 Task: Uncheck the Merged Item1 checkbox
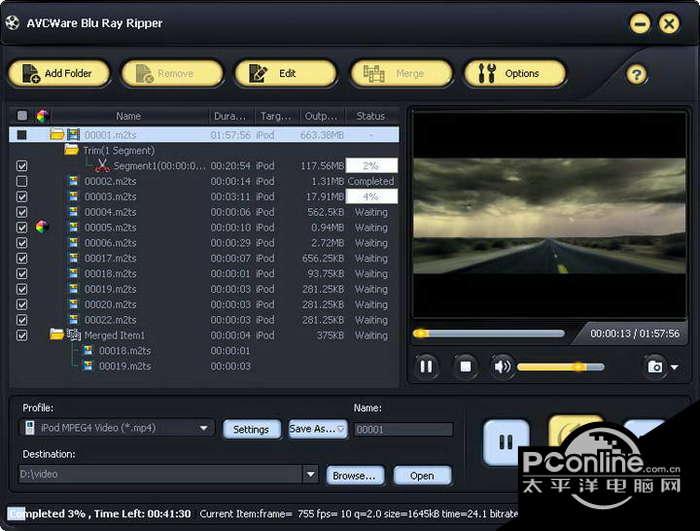(x=21, y=335)
